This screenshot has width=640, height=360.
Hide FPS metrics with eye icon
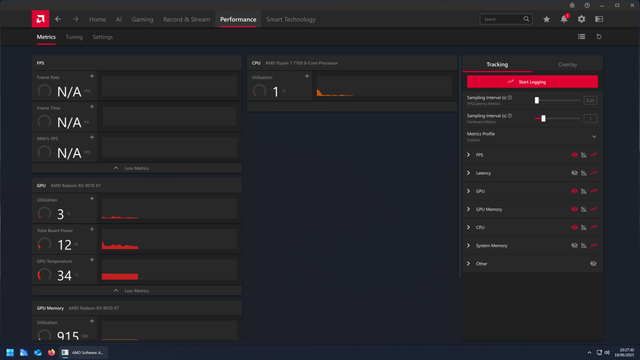point(574,155)
